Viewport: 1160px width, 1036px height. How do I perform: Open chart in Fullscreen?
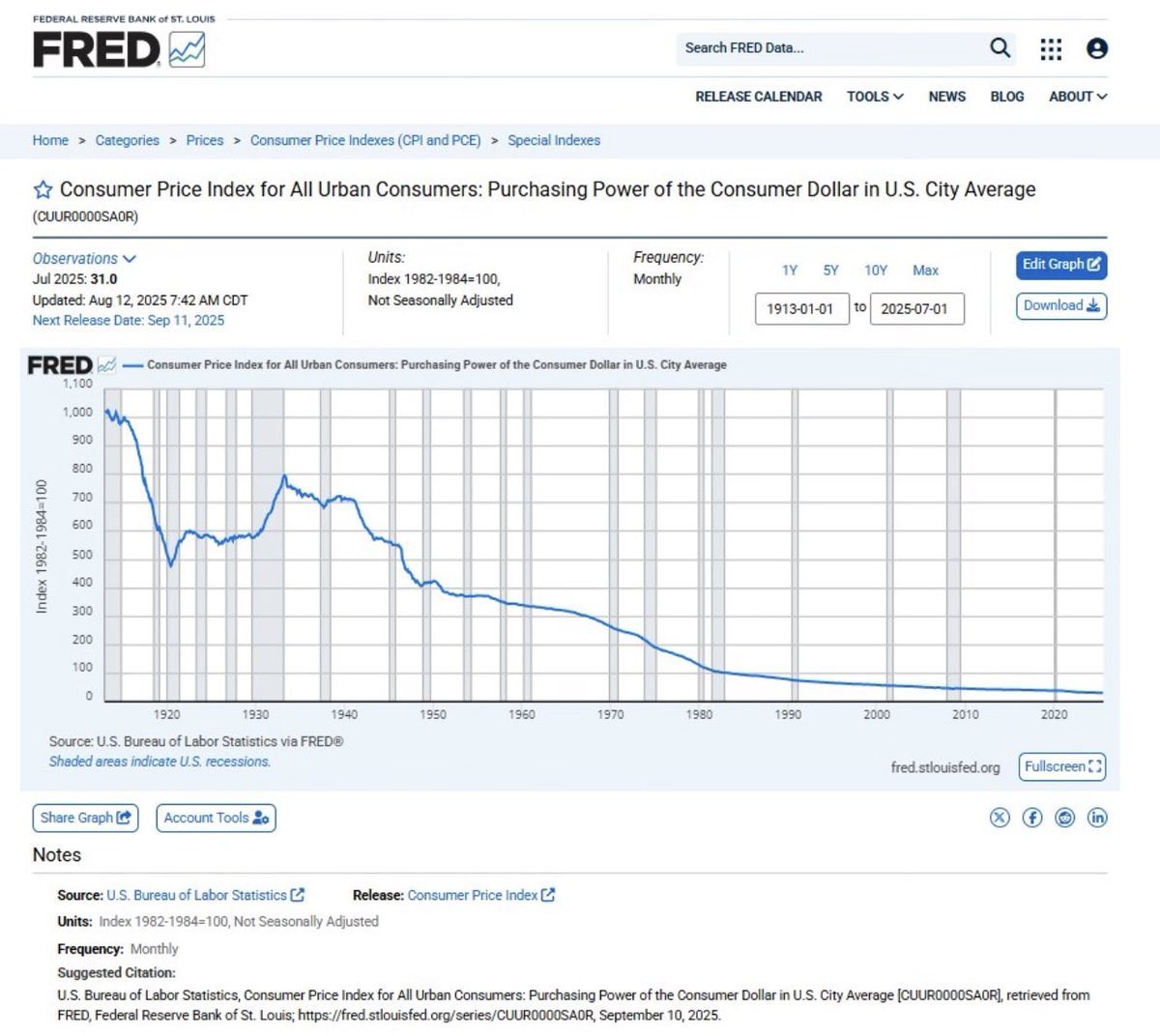point(1062,766)
